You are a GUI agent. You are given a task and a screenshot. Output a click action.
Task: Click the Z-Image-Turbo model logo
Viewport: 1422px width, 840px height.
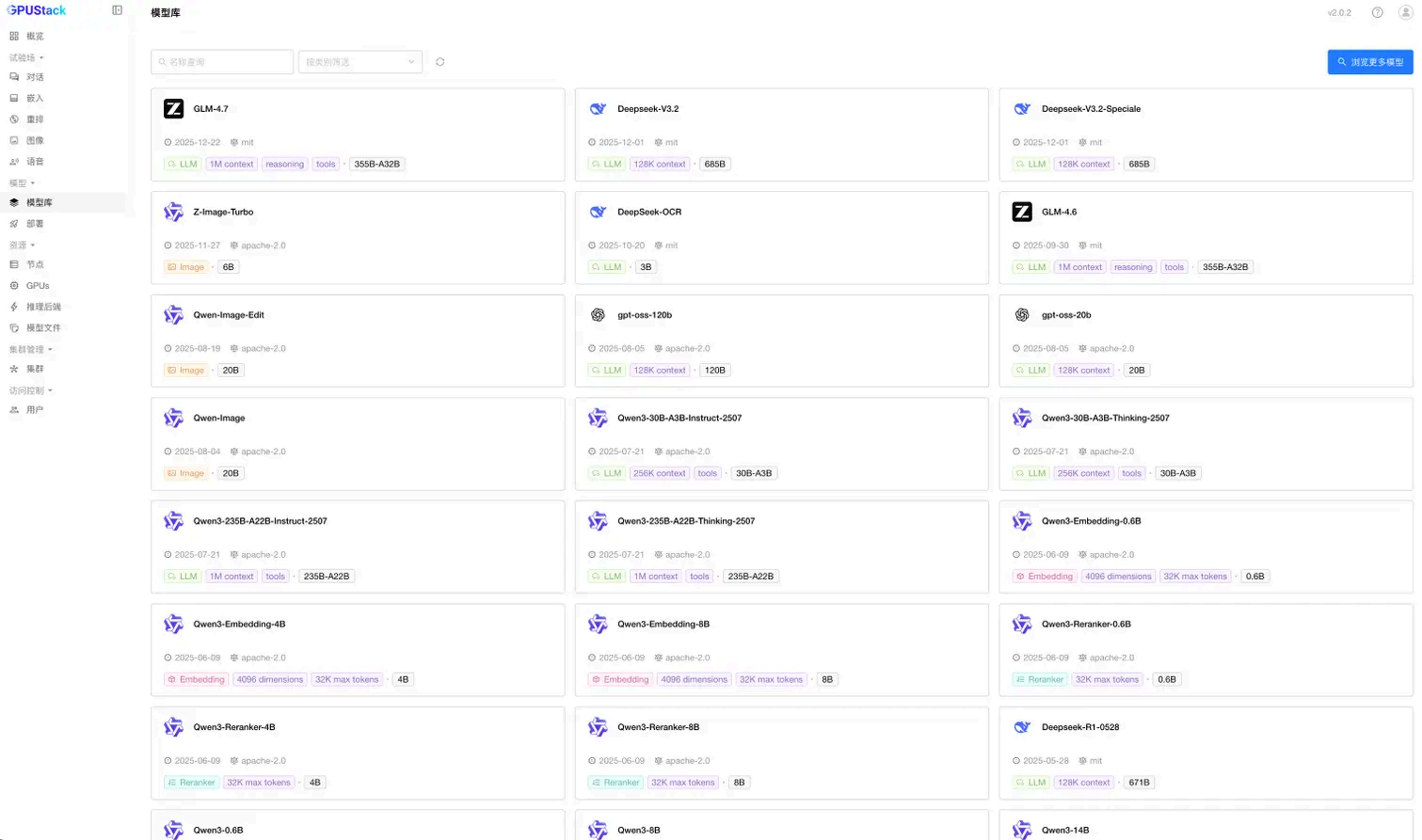coord(174,212)
